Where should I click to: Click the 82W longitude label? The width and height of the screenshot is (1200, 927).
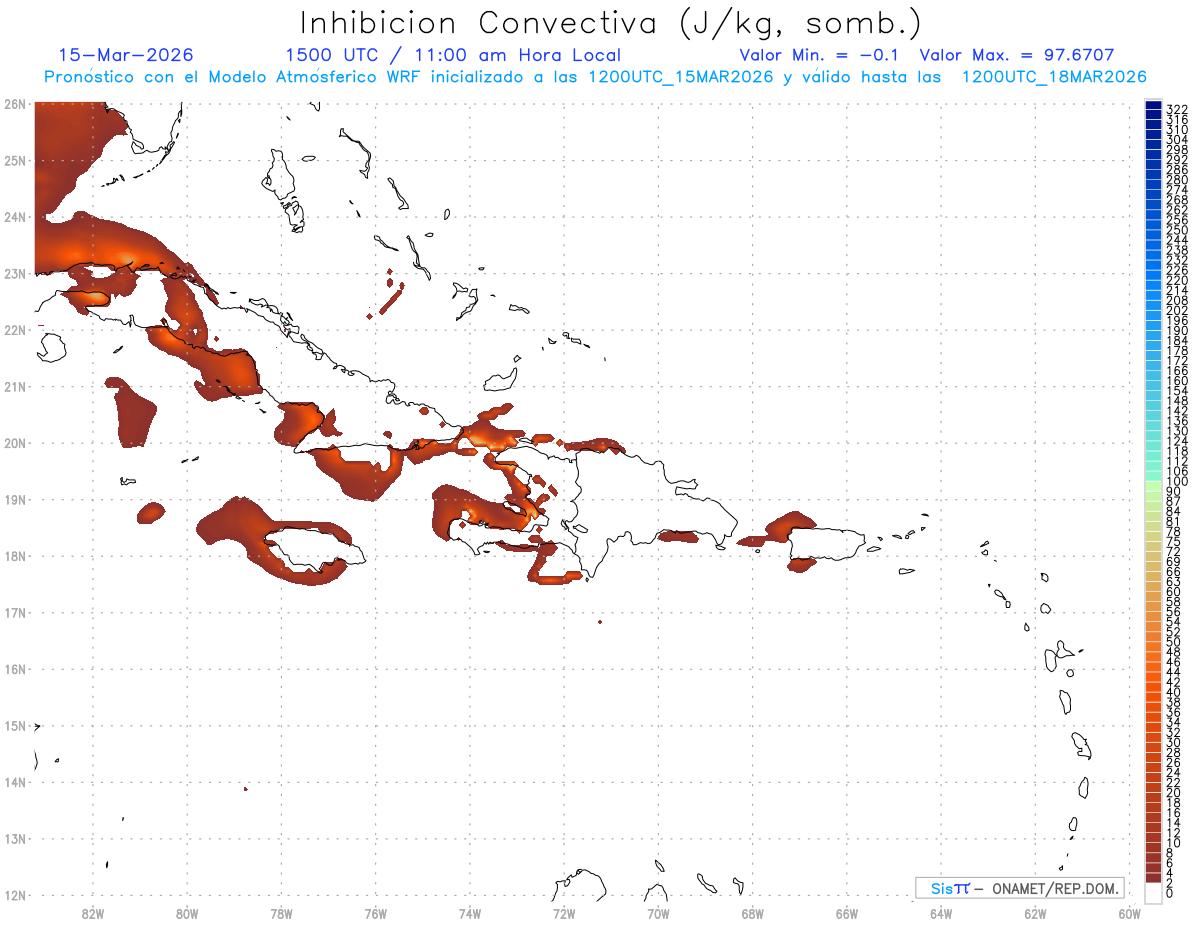(93, 912)
